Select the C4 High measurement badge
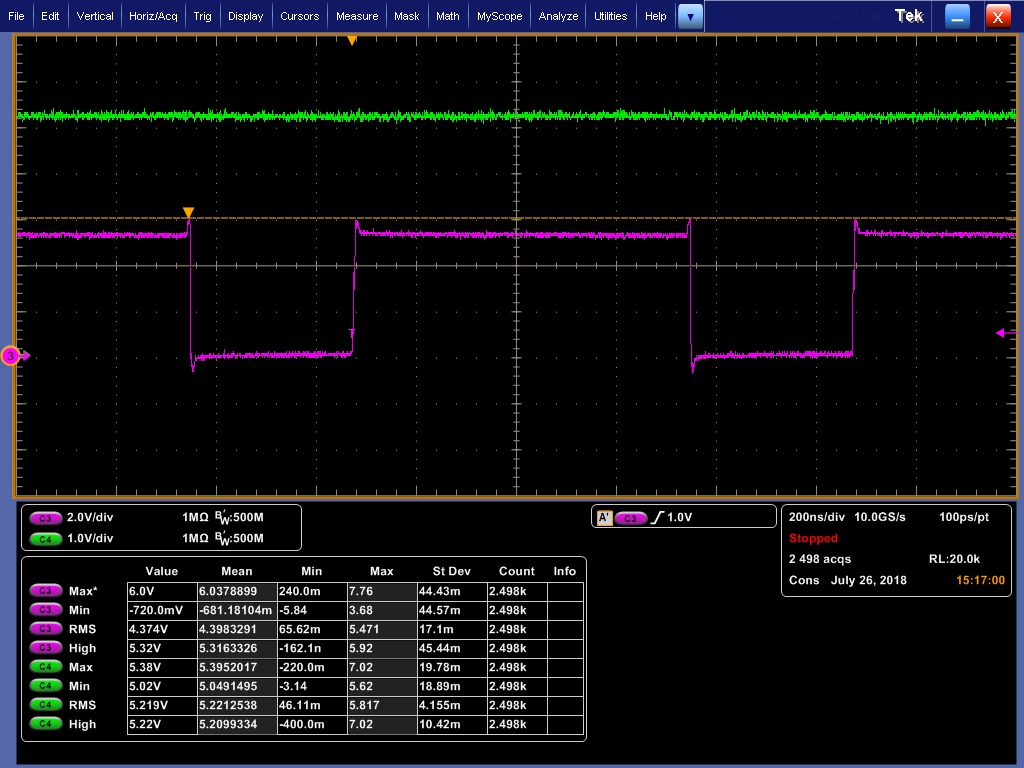This screenshot has height=768, width=1024. 45,724
